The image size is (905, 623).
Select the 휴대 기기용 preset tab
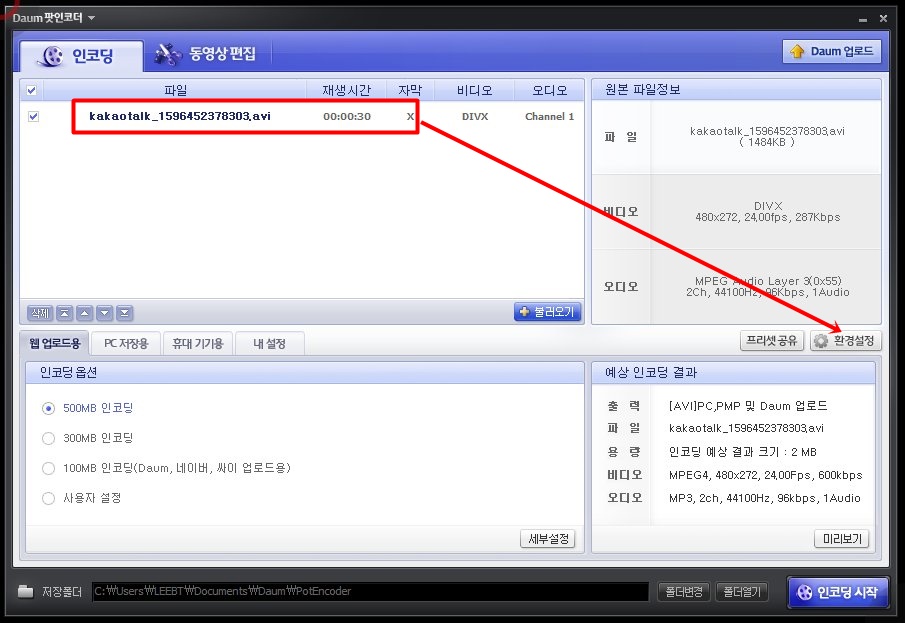click(197, 344)
